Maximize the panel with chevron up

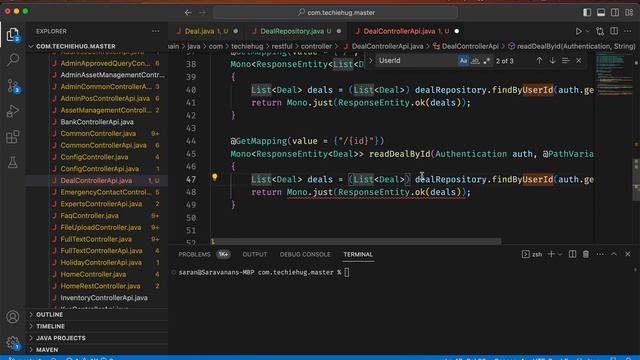[613, 254]
